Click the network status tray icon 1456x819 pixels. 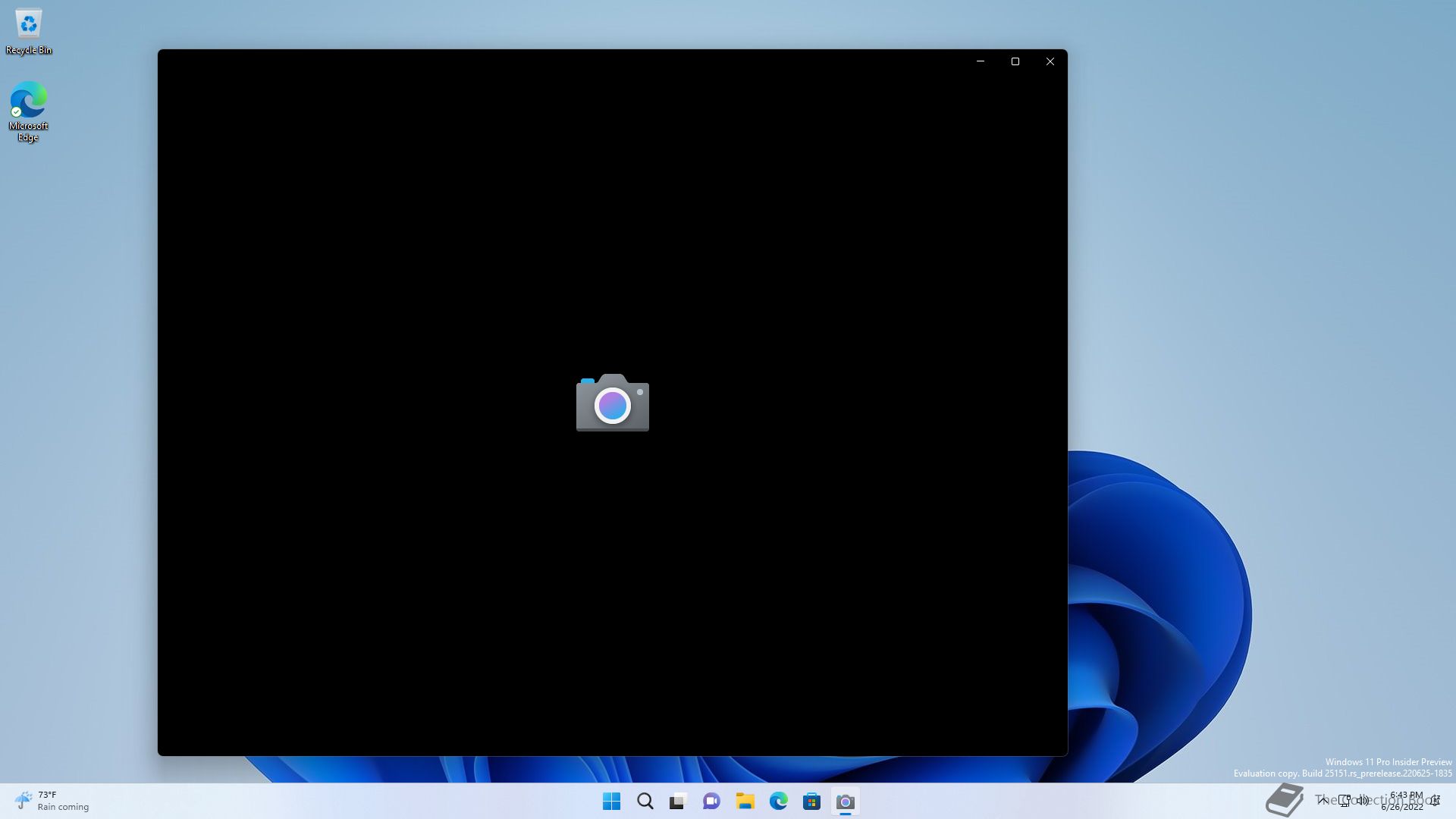click(x=1344, y=800)
